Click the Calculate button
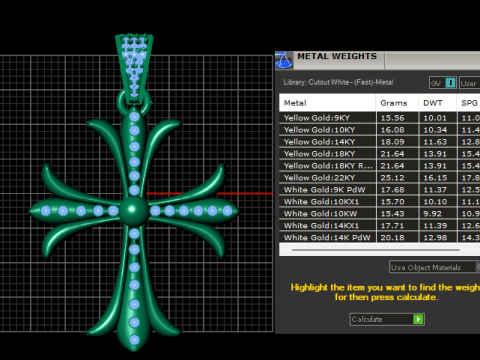The height and width of the screenshot is (360, 480). coord(387,319)
